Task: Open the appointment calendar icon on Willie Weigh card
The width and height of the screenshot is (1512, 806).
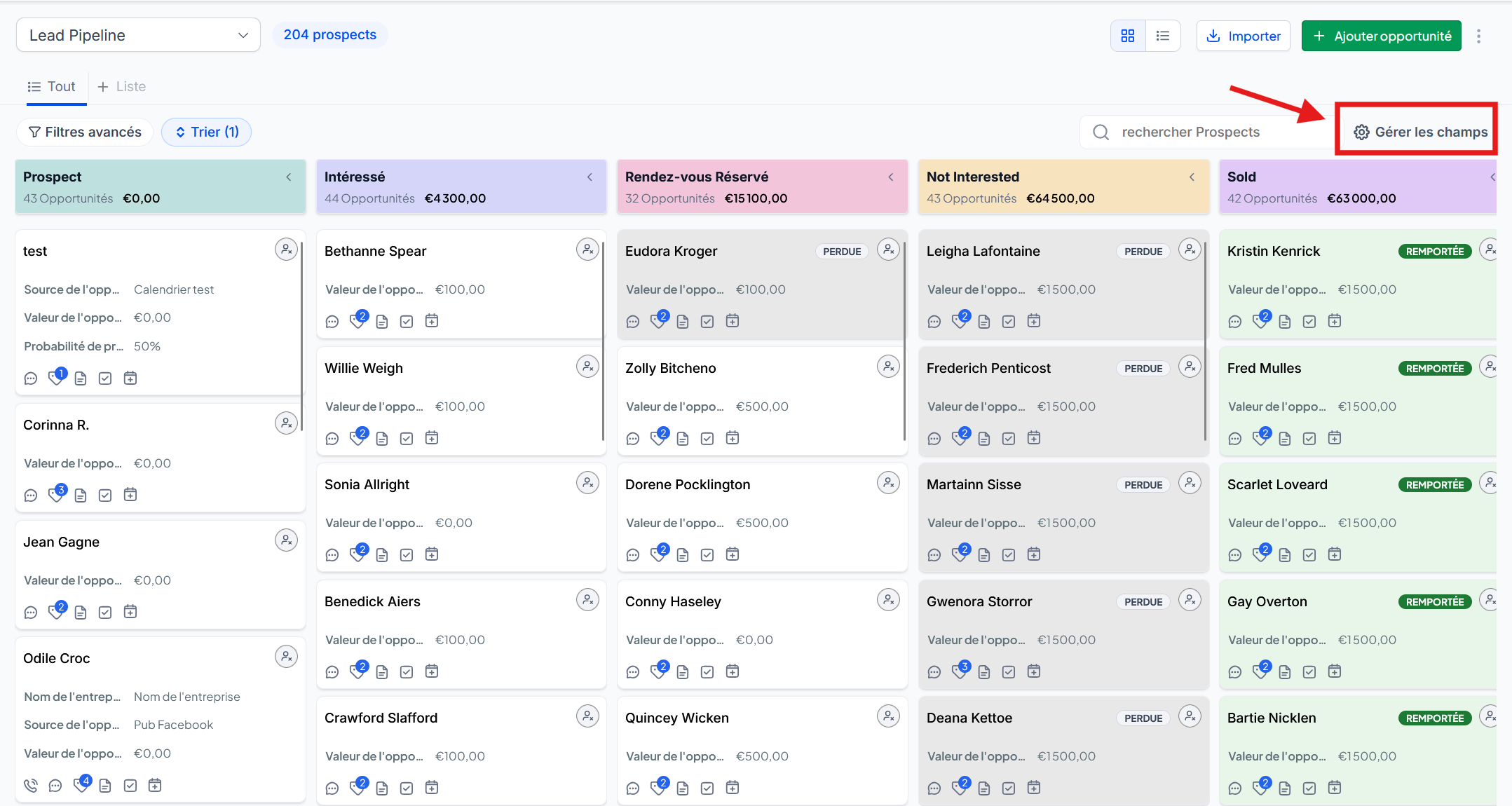Action: (x=432, y=438)
